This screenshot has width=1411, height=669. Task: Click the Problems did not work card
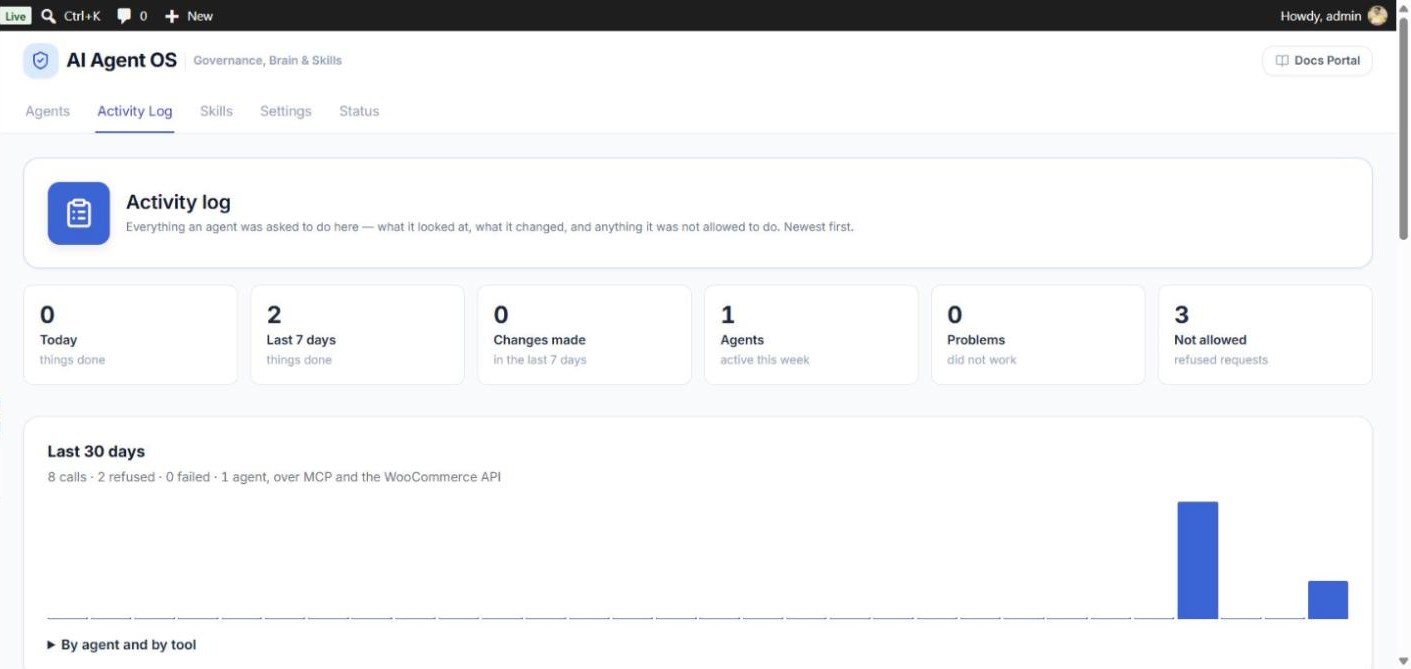click(1038, 335)
